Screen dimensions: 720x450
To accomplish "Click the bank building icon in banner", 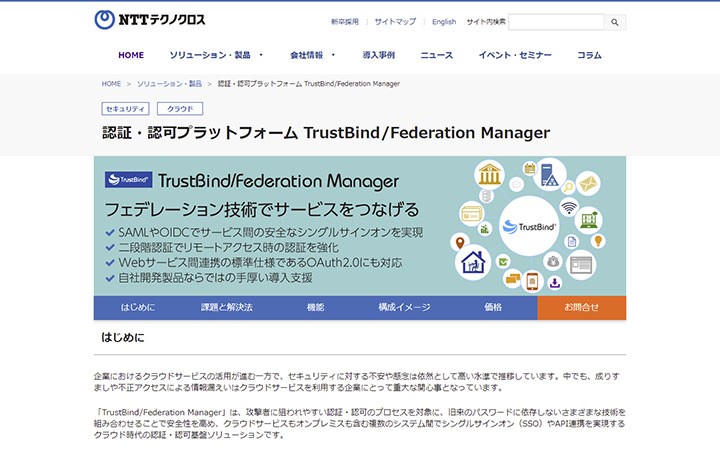I will tap(491, 176).
